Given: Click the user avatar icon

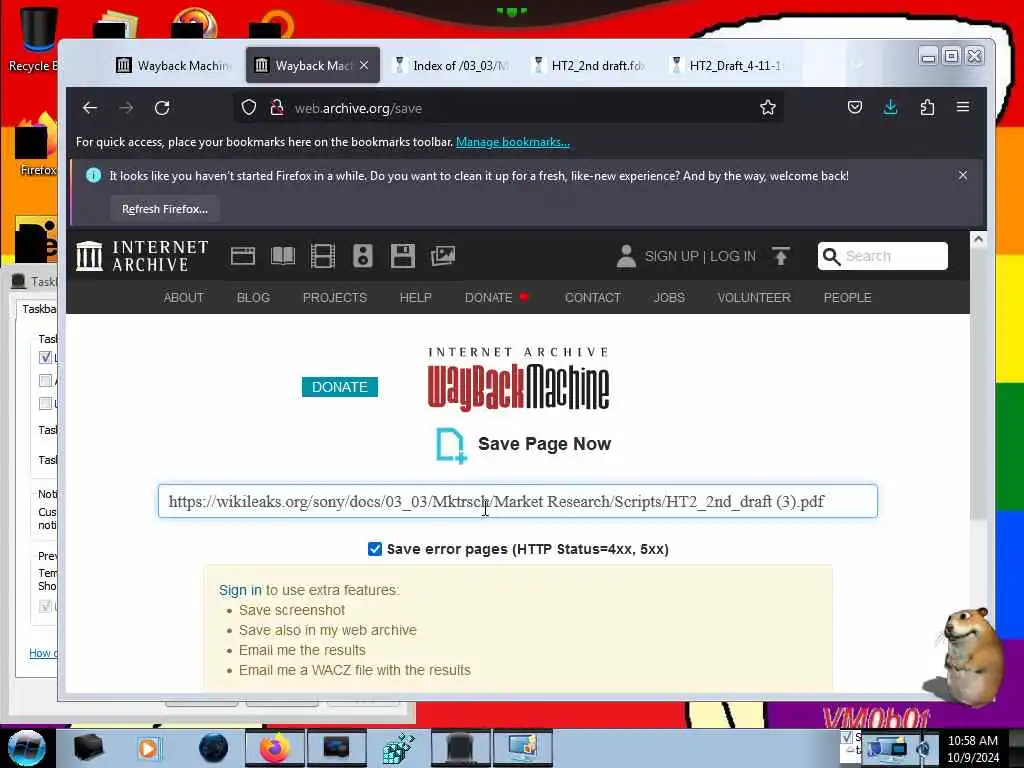Looking at the screenshot, I should (x=626, y=256).
